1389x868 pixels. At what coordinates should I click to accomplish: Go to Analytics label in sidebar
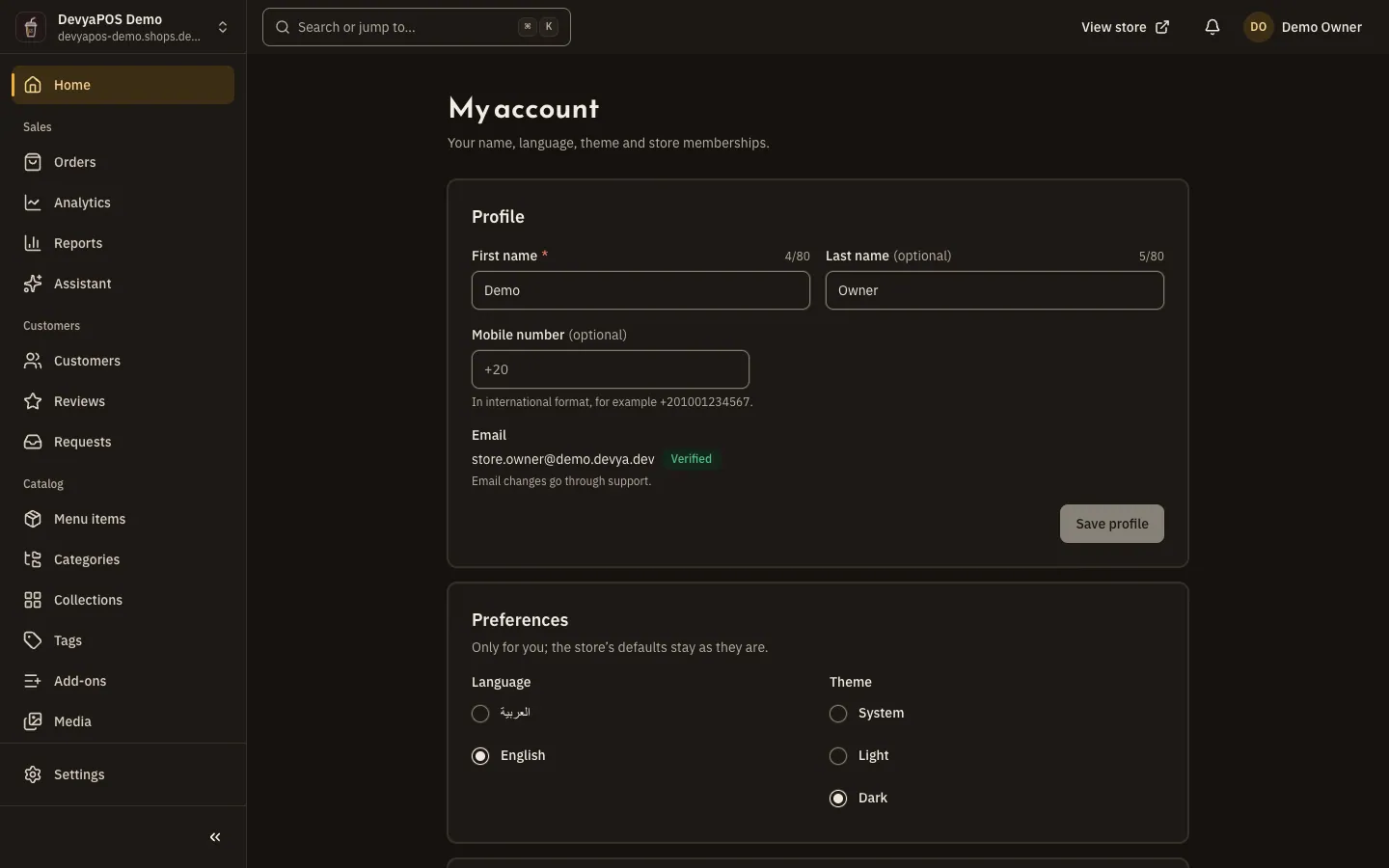[82, 203]
